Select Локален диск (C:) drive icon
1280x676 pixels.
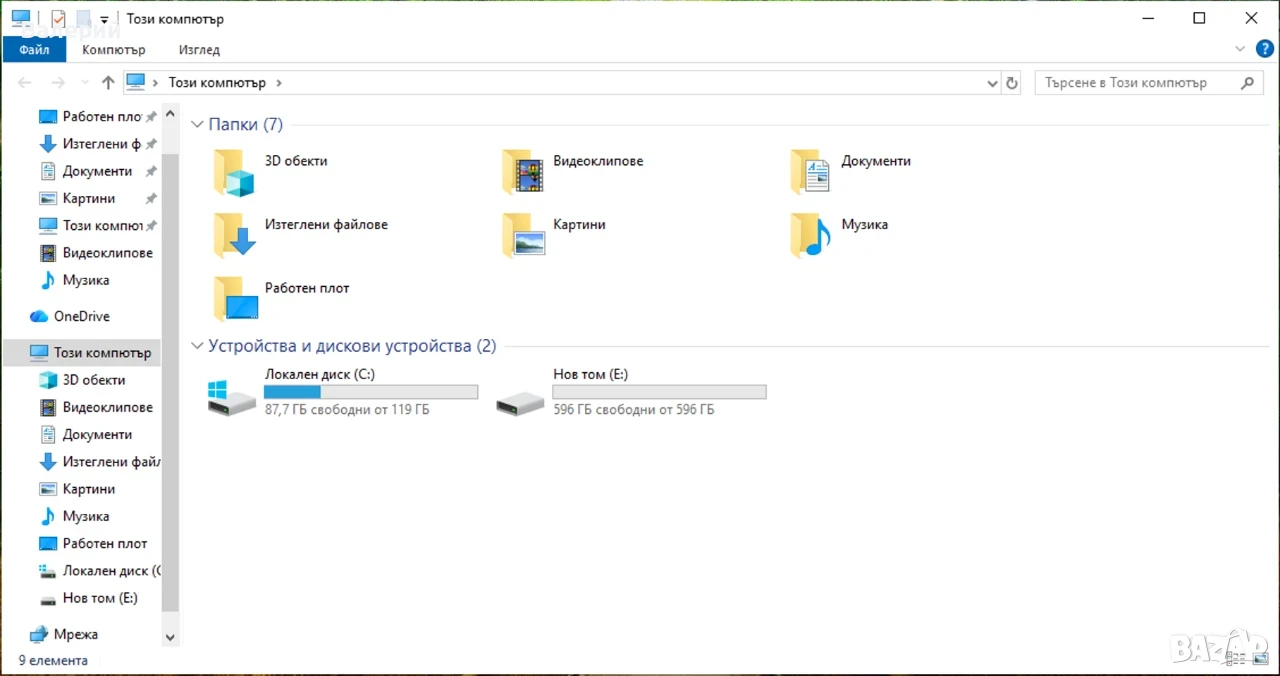[x=231, y=397]
